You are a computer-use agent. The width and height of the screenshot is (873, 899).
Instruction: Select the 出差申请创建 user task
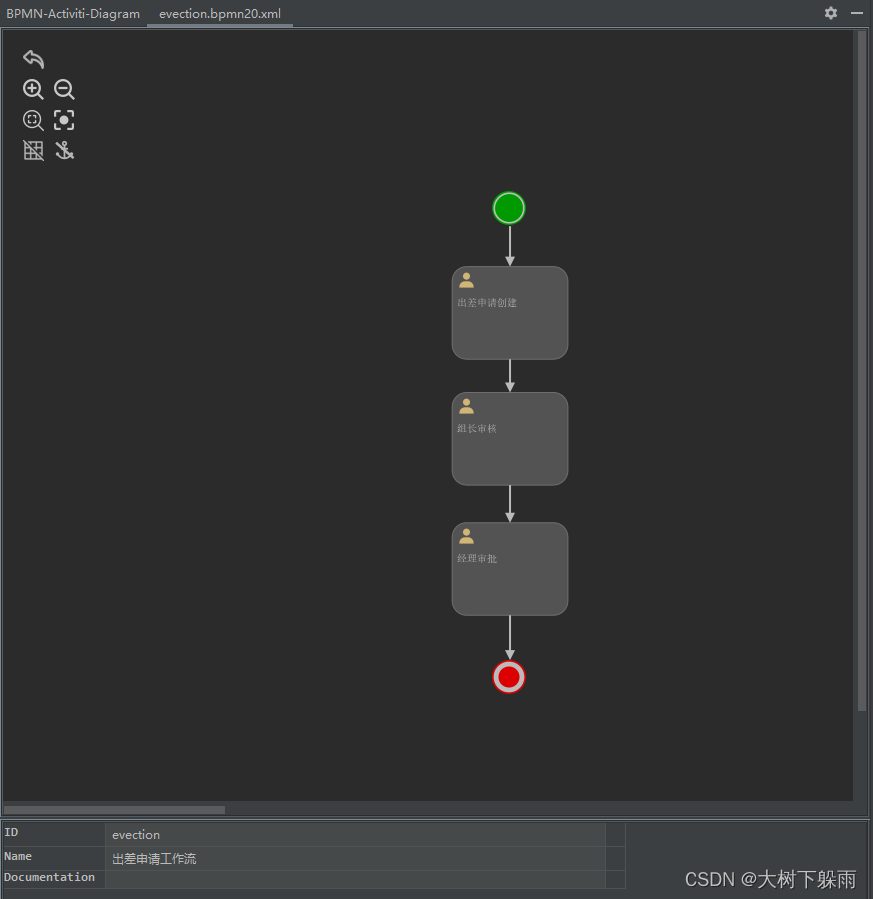[510, 313]
